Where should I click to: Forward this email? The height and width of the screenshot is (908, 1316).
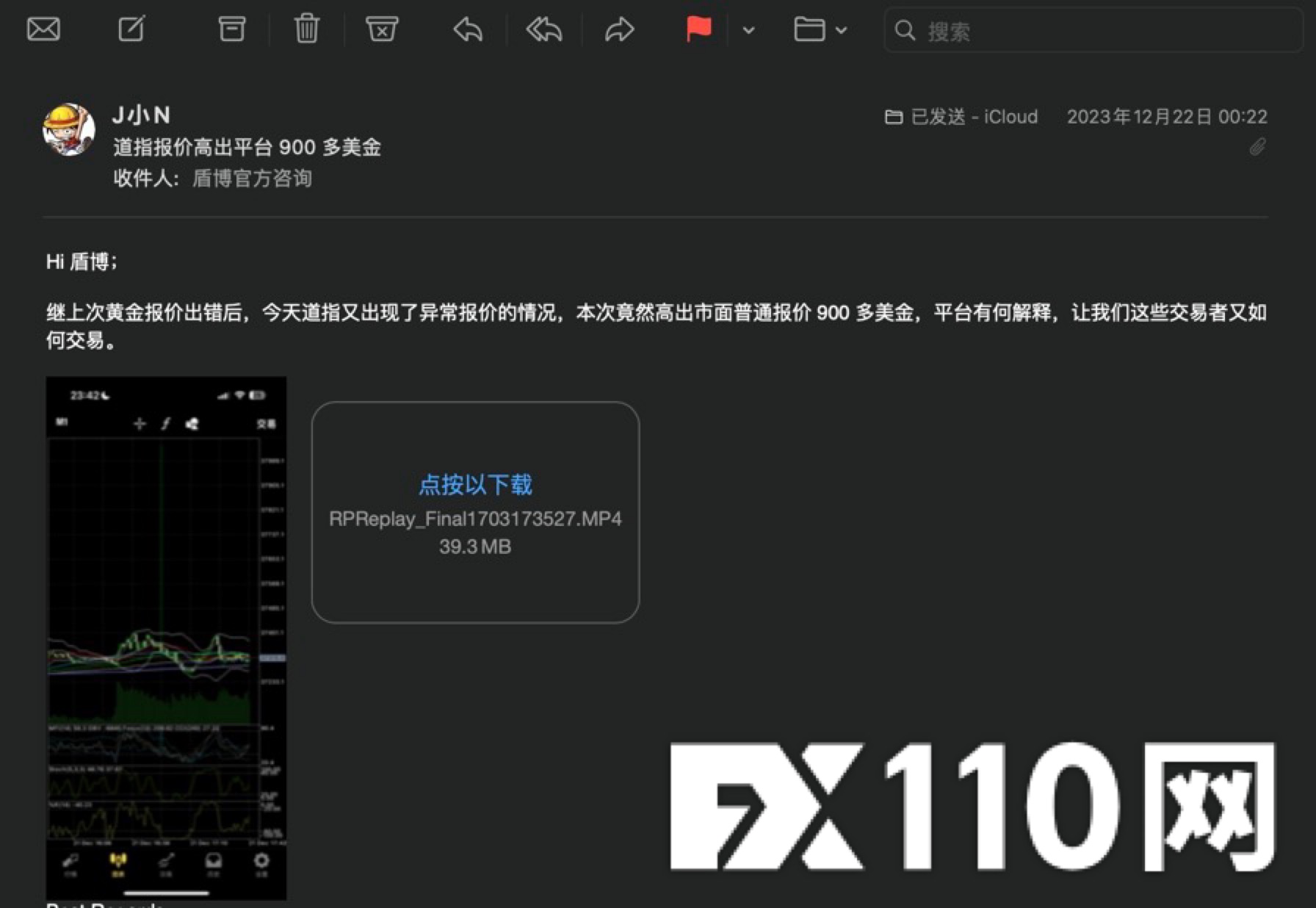click(x=619, y=30)
